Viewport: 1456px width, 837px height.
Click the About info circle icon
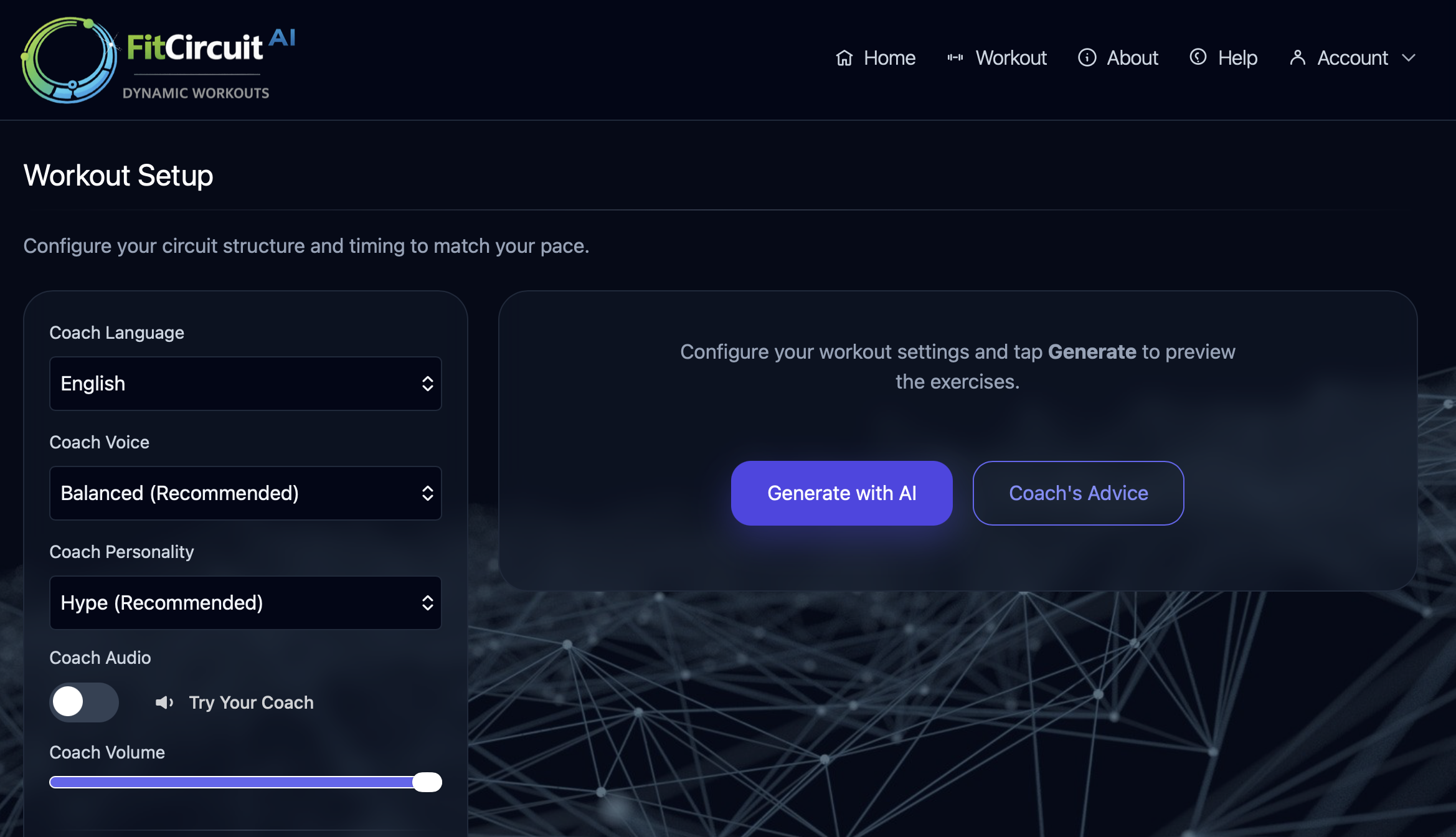click(1087, 58)
